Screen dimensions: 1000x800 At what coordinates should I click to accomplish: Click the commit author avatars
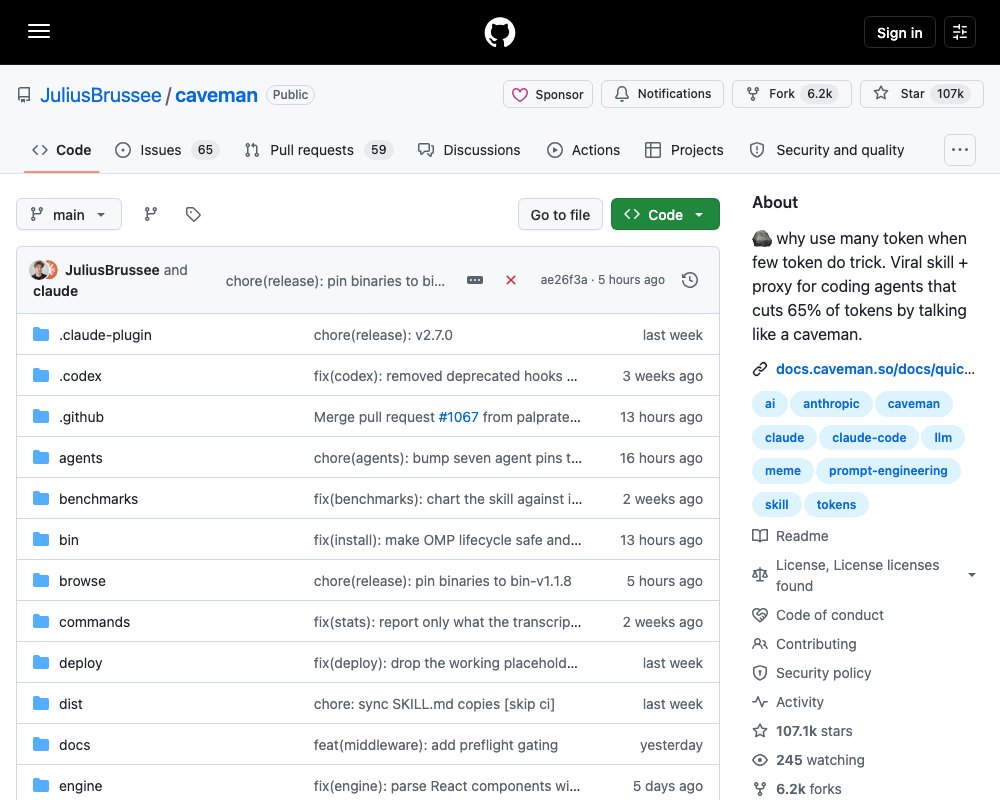tap(43, 270)
